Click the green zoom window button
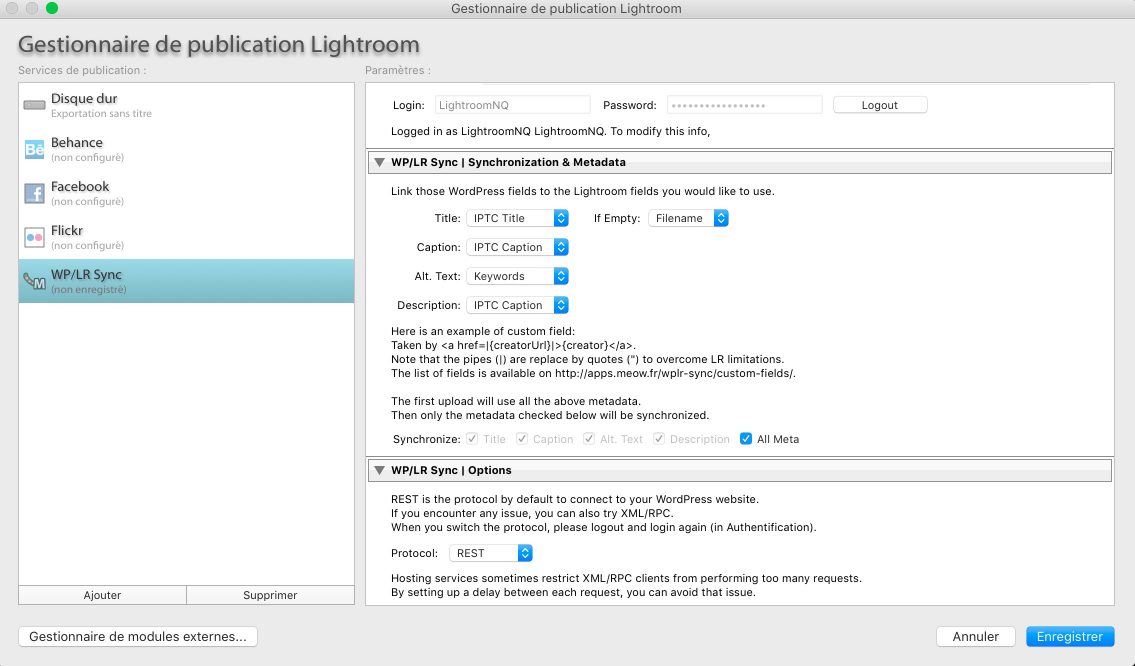This screenshot has width=1135, height=666. point(51,8)
